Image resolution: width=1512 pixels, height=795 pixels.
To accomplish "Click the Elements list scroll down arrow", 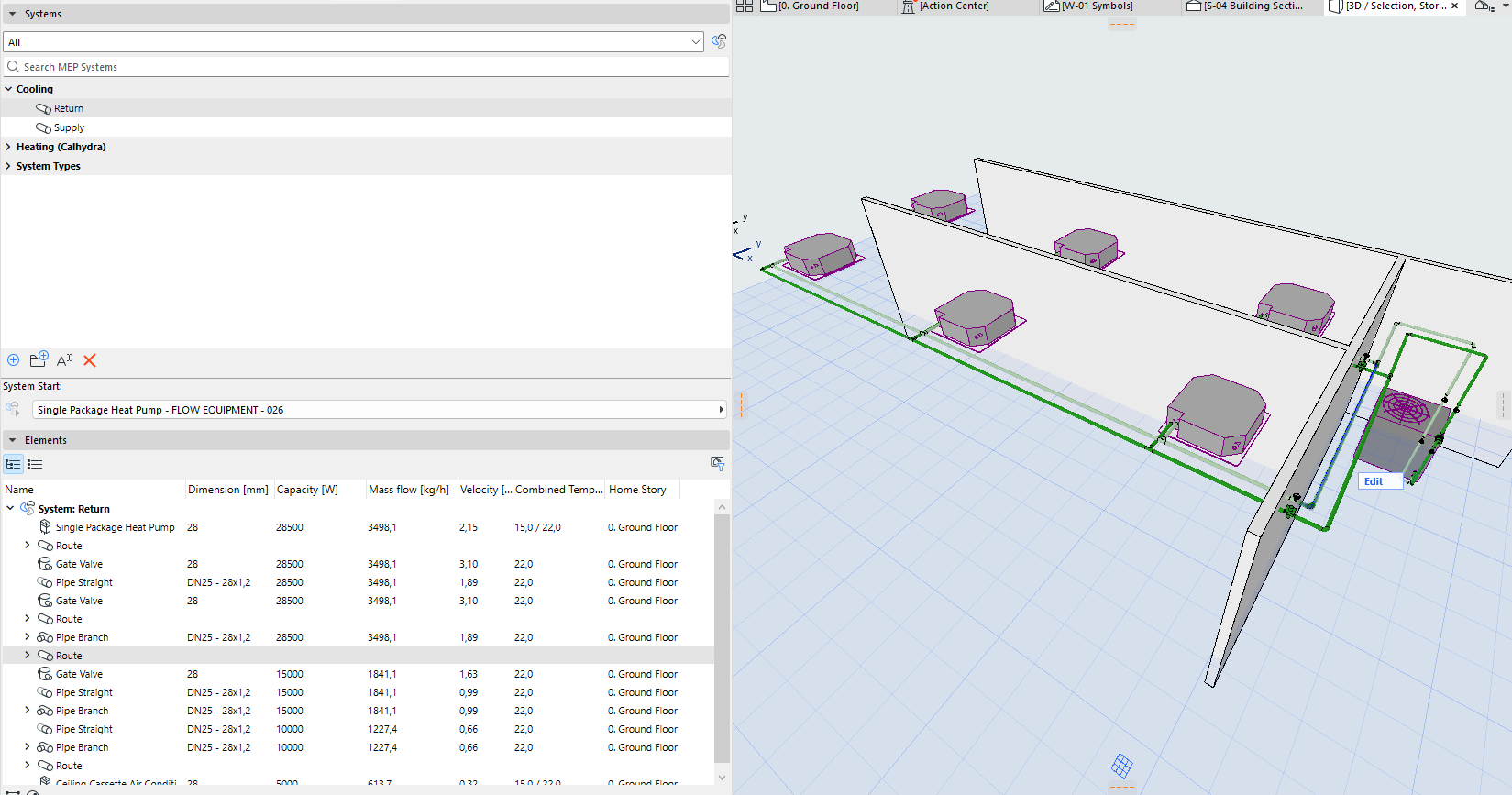I will 722,777.
